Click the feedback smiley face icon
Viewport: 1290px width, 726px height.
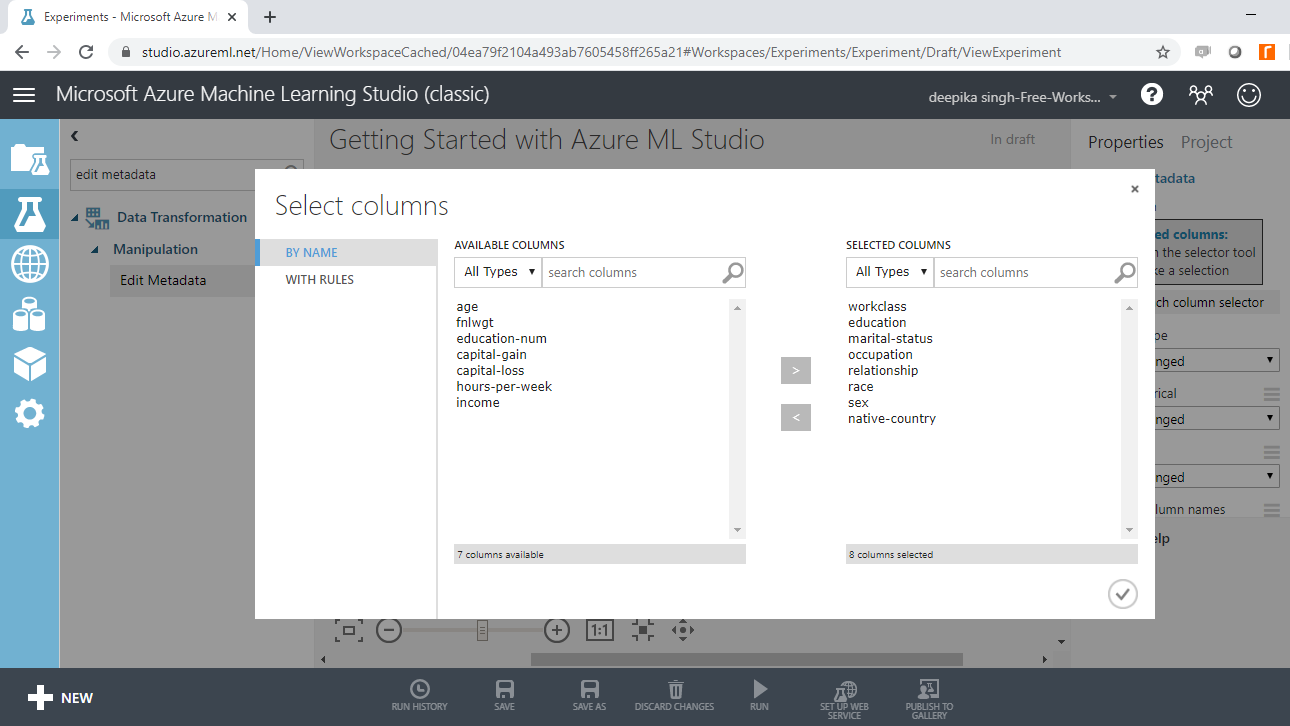(1249, 94)
